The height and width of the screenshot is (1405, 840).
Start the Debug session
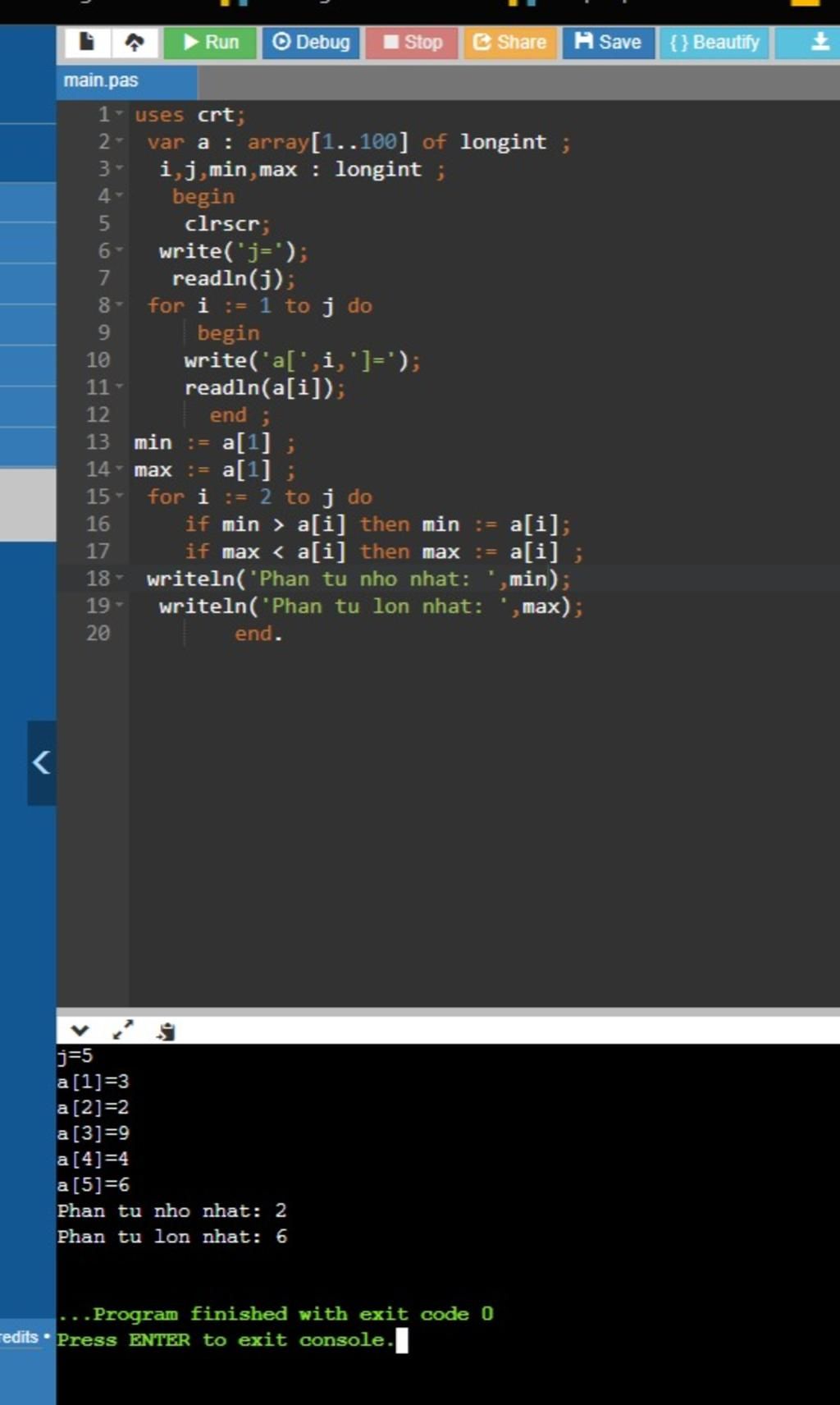pyautogui.click(x=311, y=42)
